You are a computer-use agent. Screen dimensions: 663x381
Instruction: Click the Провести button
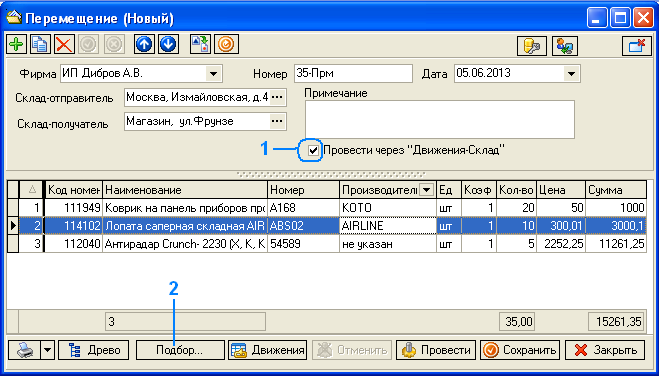pyautogui.click(x=436, y=350)
